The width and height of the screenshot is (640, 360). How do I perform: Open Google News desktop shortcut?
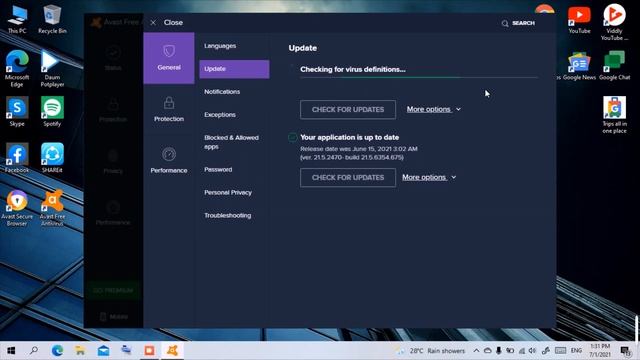[x=579, y=66]
